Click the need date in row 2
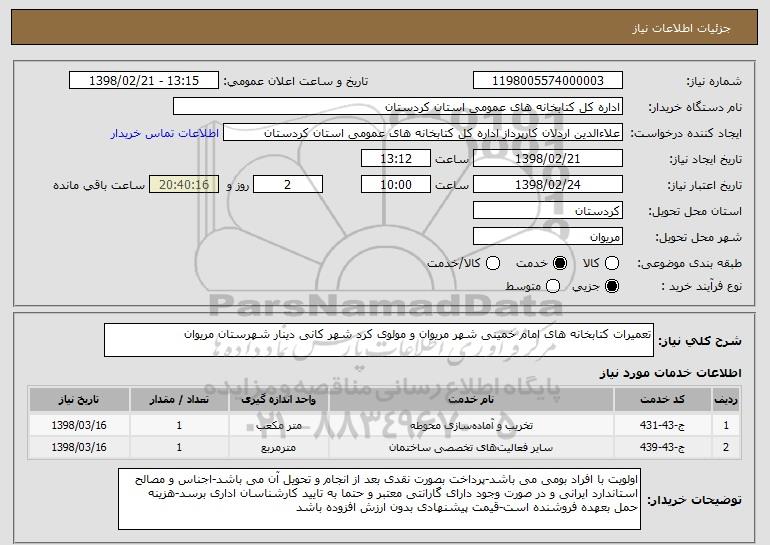Screen dimensions: 770x545 click(x=79, y=447)
